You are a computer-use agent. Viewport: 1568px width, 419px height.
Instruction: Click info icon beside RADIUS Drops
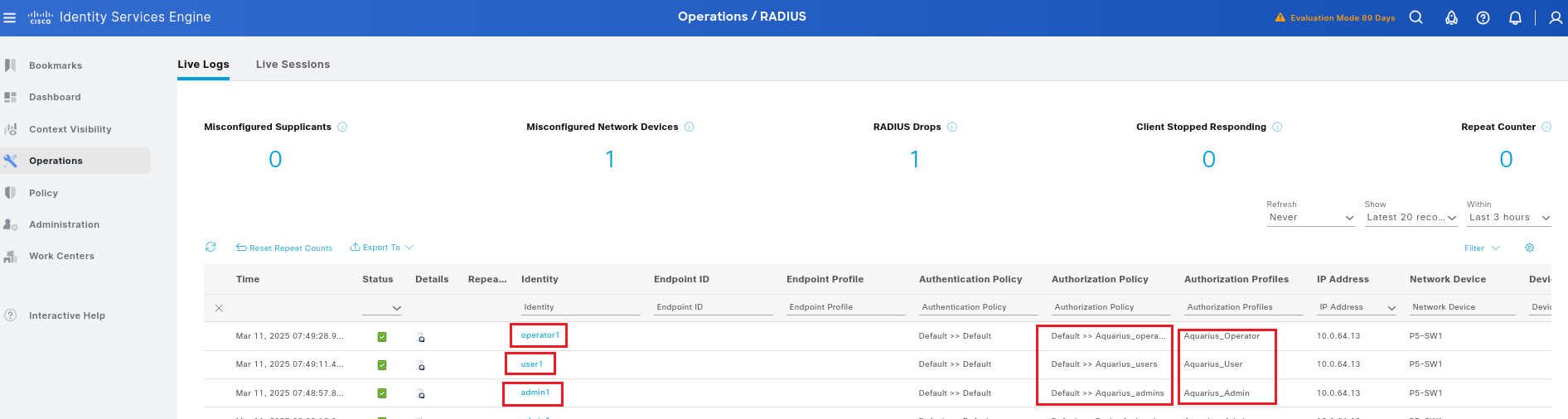(x=952, y=127)
